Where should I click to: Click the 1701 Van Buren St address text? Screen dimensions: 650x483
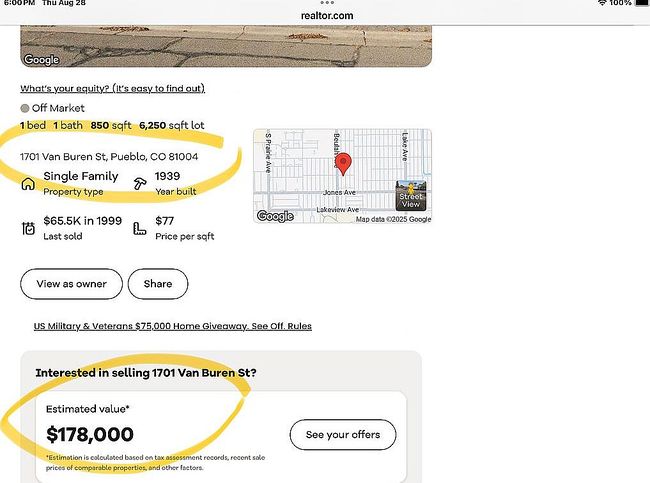coord(109,156)
